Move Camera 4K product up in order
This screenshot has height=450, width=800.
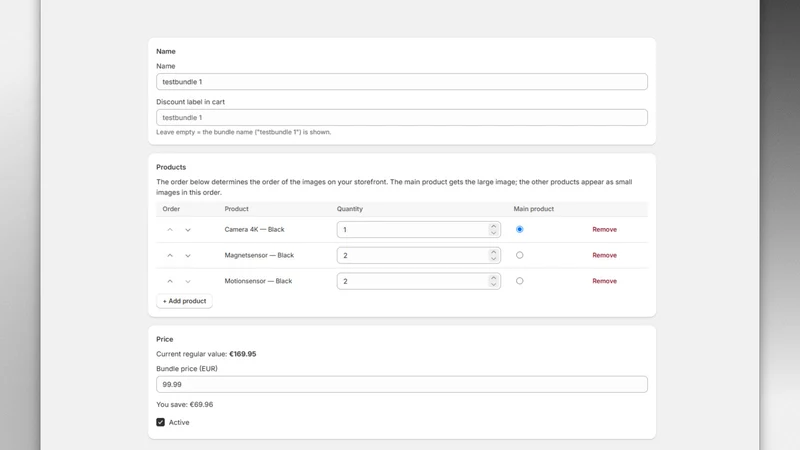[170, 230]
